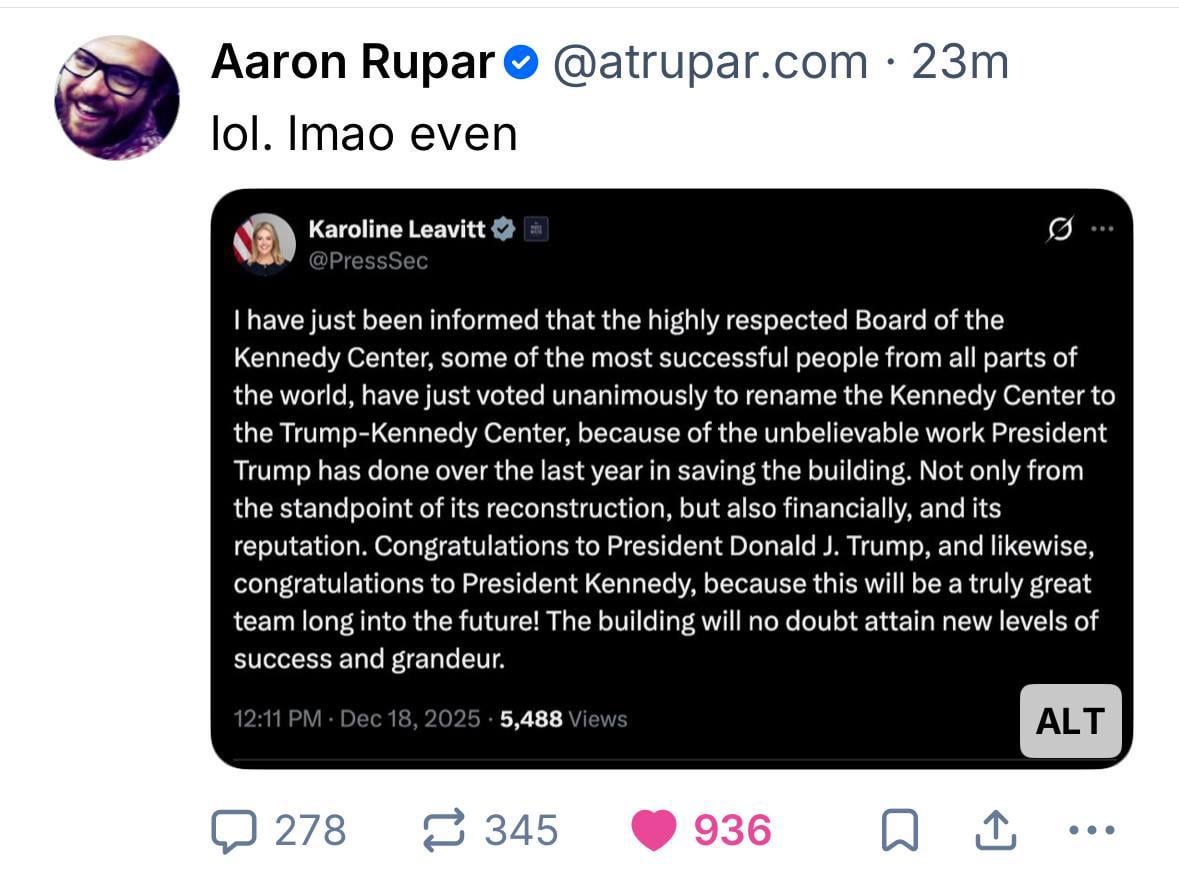
Task: Click the 23m post timestamp
Action: [x=961, y=64]
